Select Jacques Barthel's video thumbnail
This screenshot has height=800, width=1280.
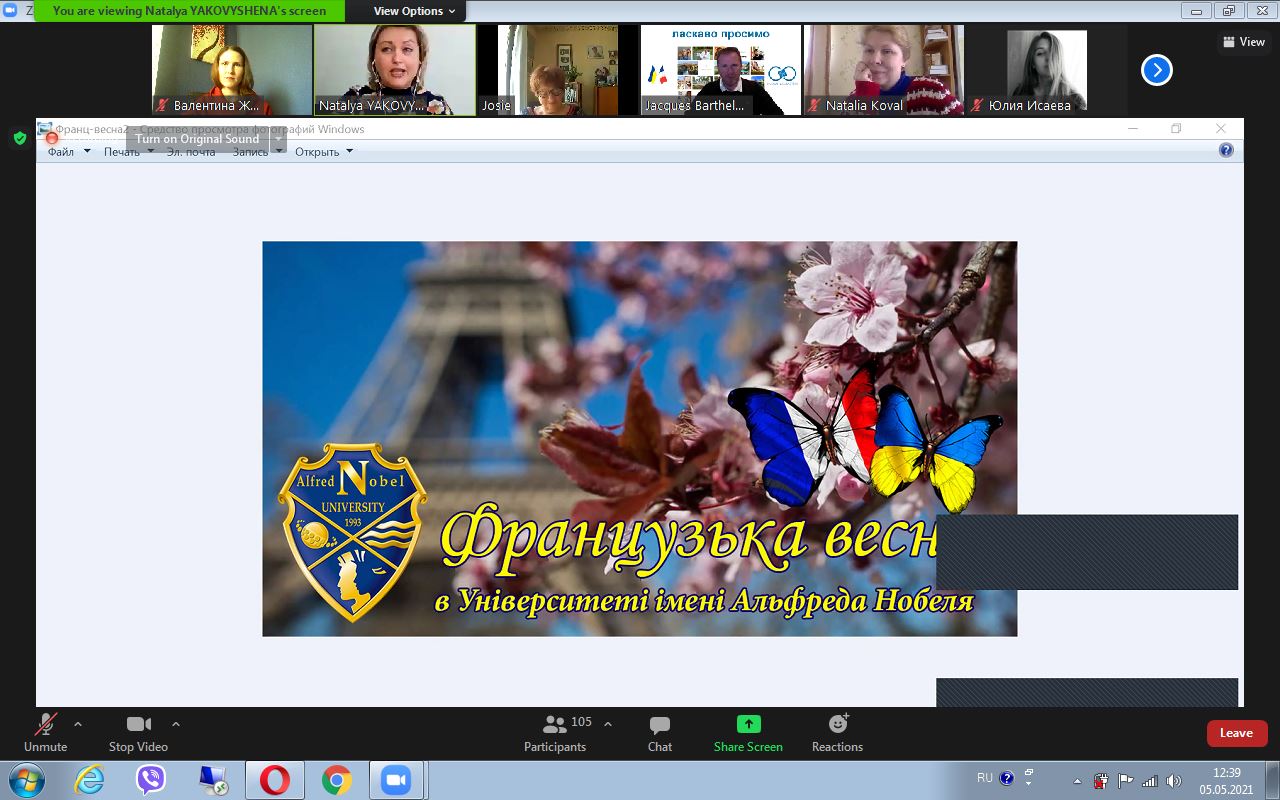[x=721, y=70]
